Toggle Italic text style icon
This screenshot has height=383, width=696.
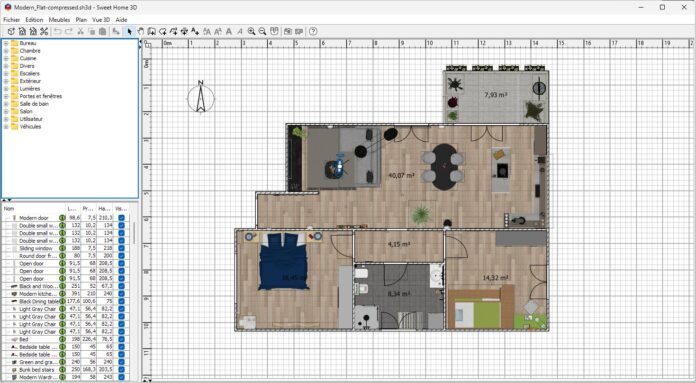point(240,31)
